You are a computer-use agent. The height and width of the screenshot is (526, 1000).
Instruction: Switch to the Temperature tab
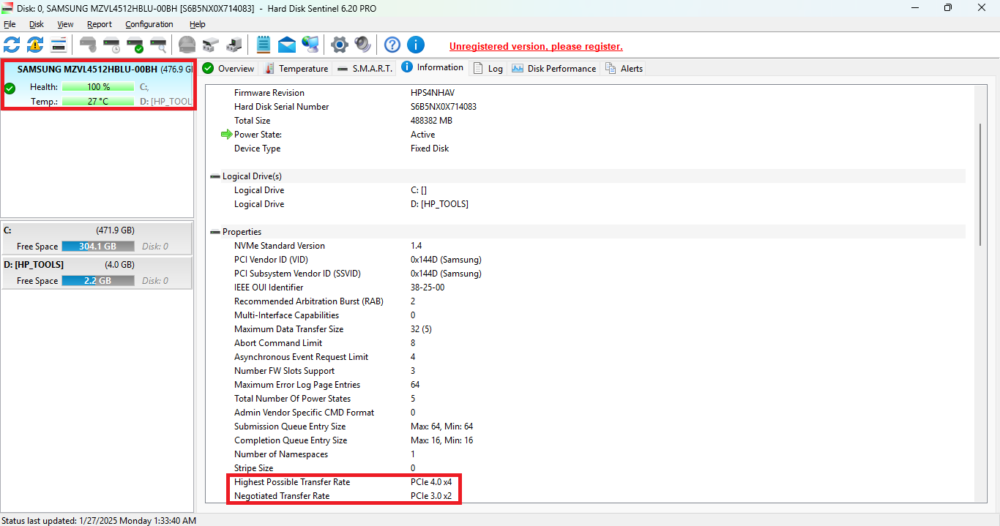coord(296,69)
